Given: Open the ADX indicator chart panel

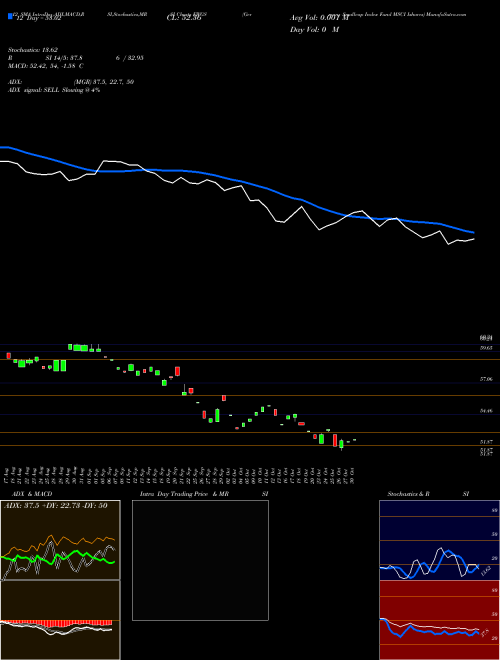Looking at the screenshot, I should click(x=60, y=540).
